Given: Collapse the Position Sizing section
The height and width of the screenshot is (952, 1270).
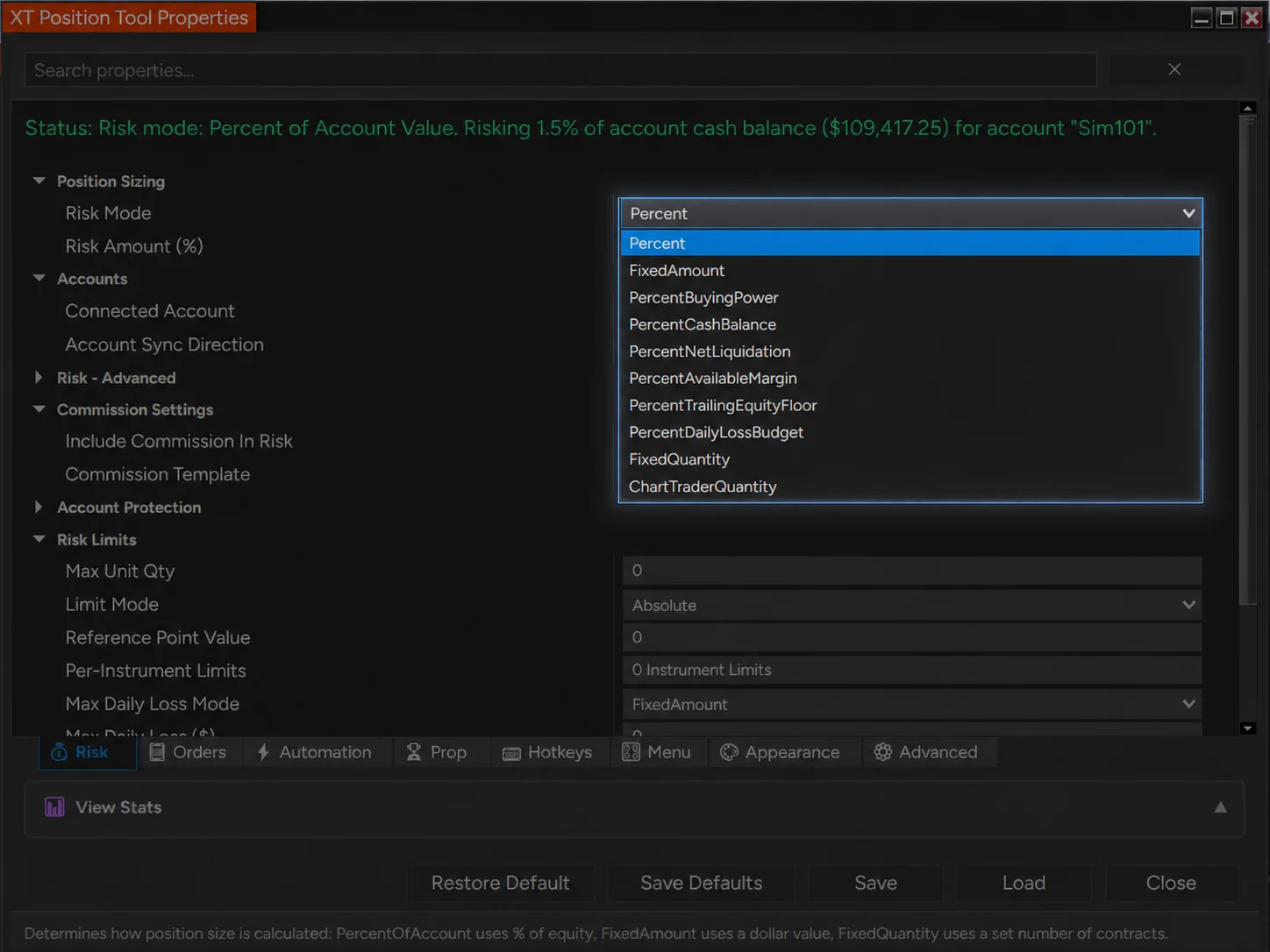Looking at the screenshot, I should pyautogui.click(x=39, y=181).
